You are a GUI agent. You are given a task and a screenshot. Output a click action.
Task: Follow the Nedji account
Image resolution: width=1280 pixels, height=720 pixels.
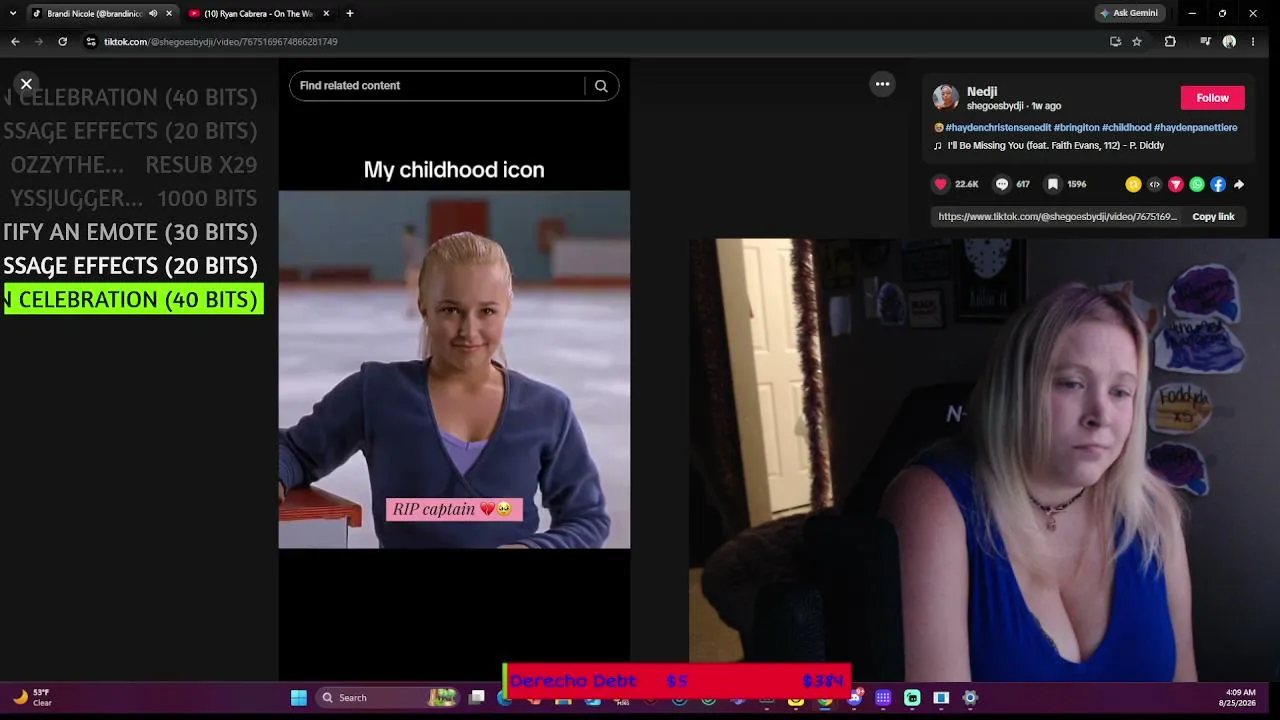tap(1212, 98)
